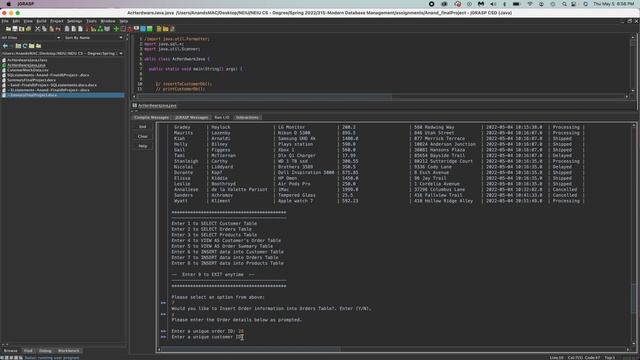Open the All Files filter dropdown
Viewport: 640px width, 360px height.
coord(31,38)
